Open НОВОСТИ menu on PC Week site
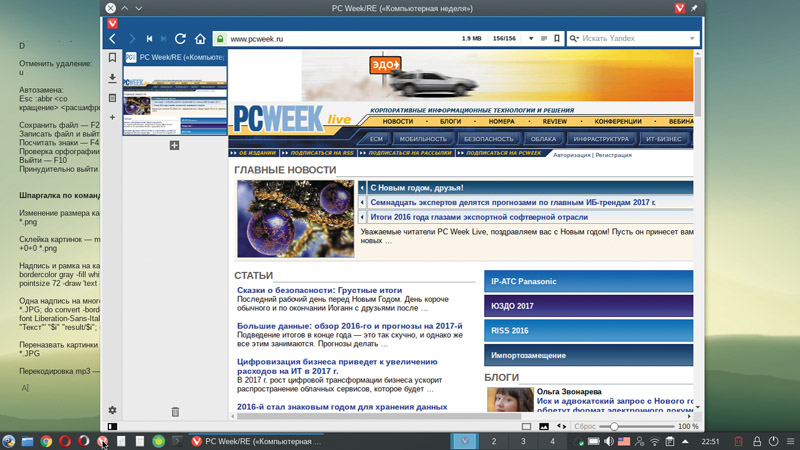Image resolution: width=800 pixels, height=450 pixels. click(397, 121)
